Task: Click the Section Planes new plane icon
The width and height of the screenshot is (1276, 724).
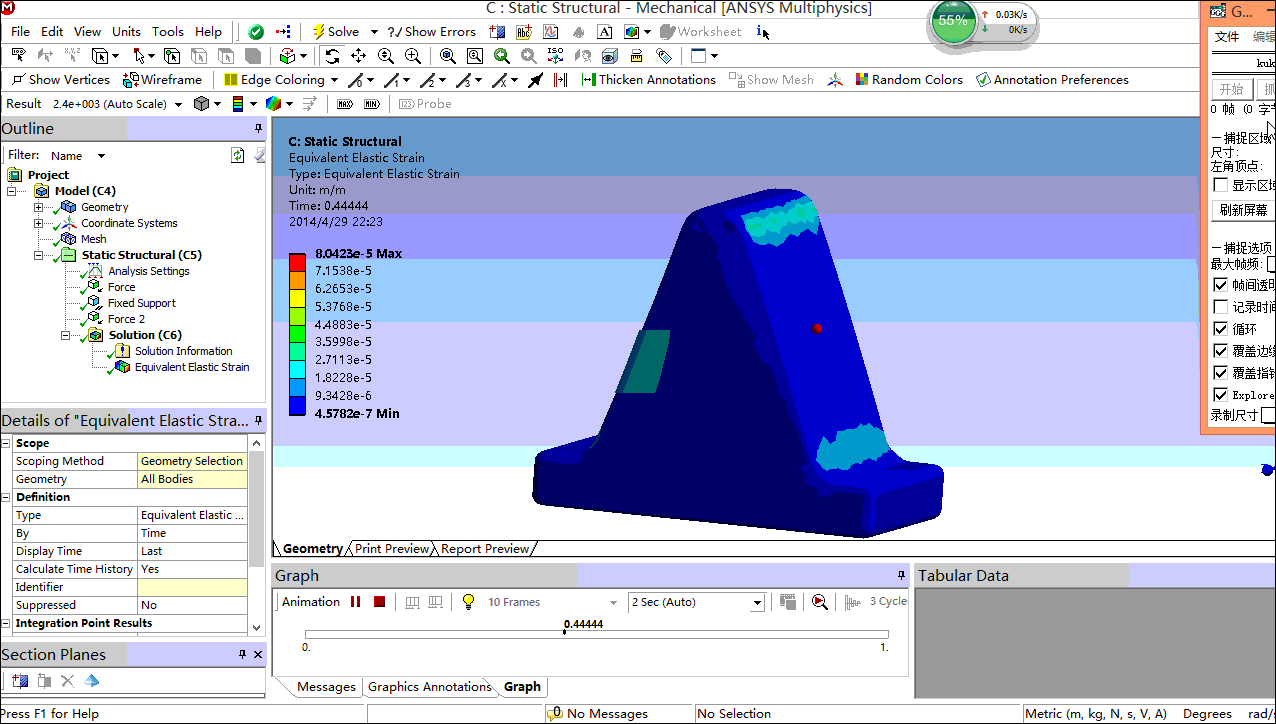Action: pos(20,681)
